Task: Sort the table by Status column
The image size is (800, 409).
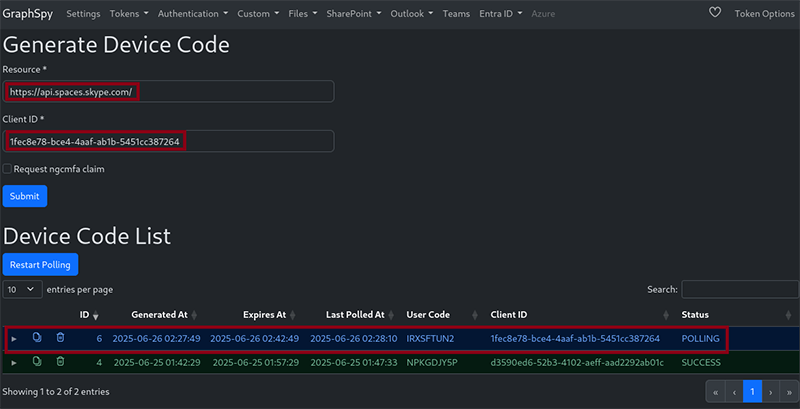Action: [695, 314]
